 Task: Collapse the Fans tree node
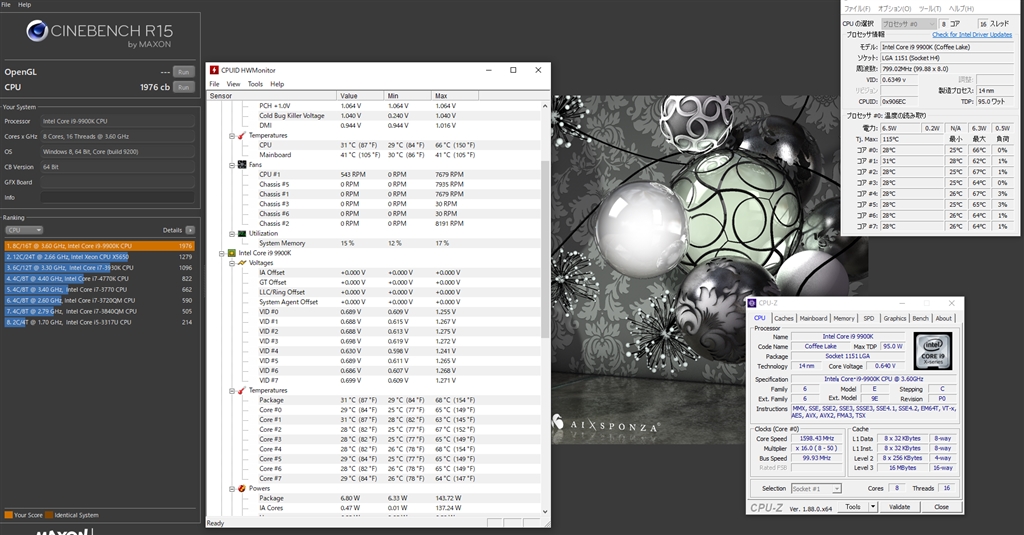click(231, 164)
